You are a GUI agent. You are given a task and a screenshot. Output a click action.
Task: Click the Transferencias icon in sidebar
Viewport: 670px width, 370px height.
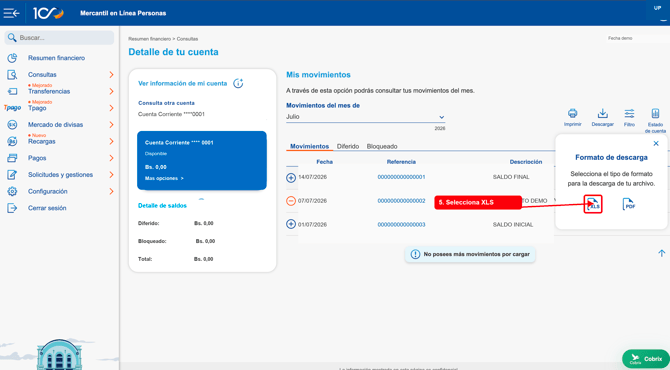pos(12,91)
